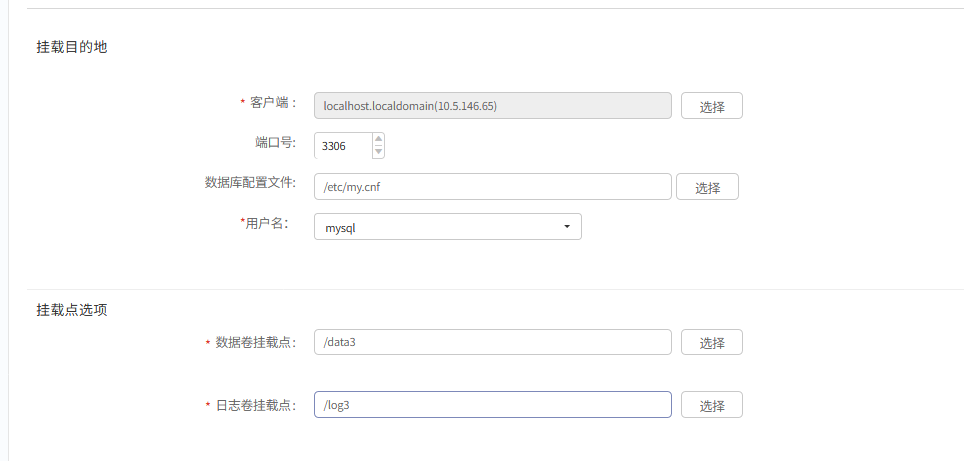
Task: Click the 端口号 label text
Action: [275, 143]
